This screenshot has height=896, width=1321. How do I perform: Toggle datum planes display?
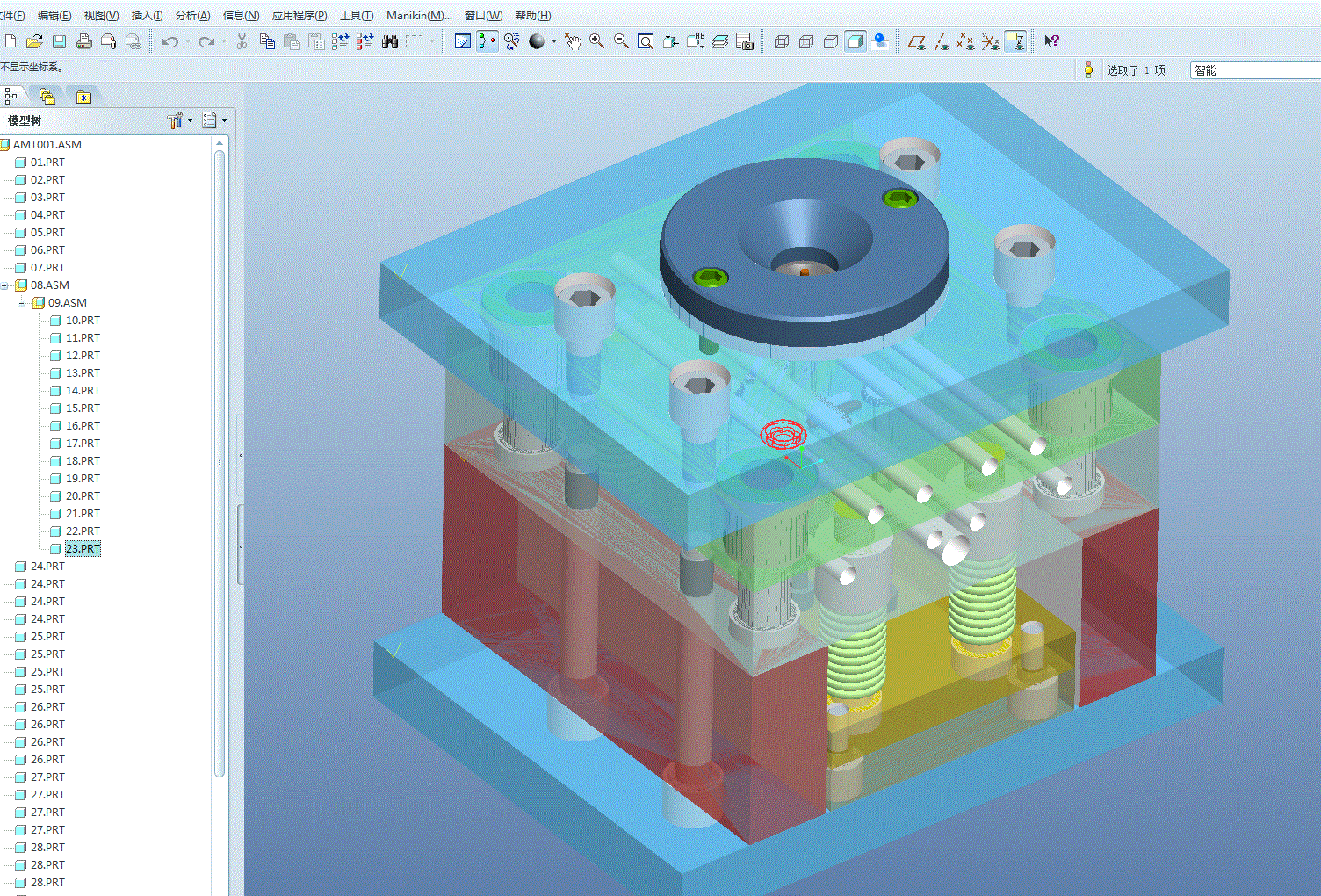click(916, 41)
